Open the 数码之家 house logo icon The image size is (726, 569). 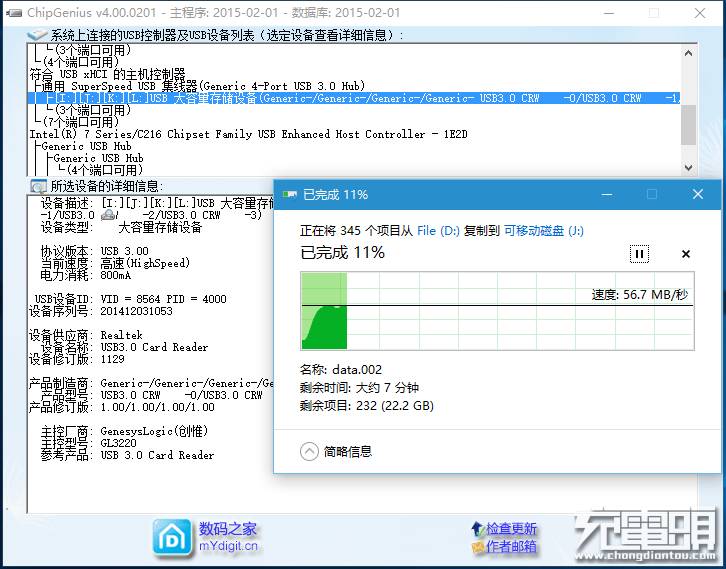coord(172,537)
